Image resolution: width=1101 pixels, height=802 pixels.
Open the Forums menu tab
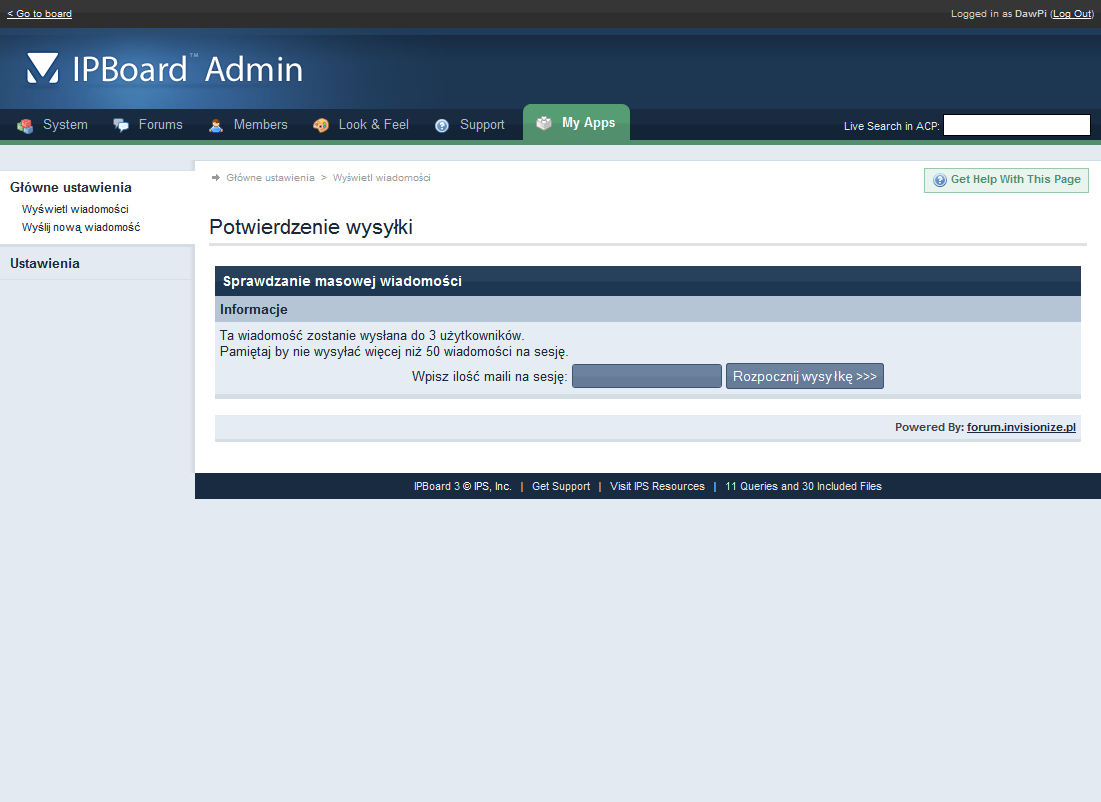pyautogui.click(x=148, y=125)
